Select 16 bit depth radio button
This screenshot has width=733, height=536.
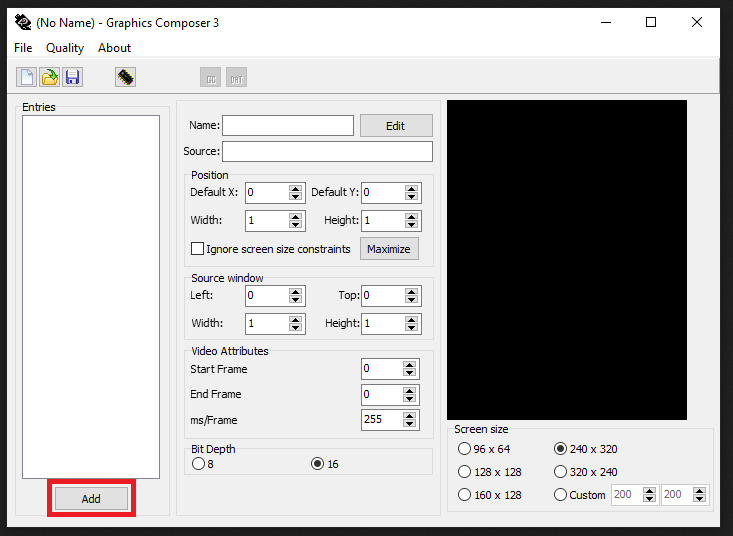tap(317, 464)
